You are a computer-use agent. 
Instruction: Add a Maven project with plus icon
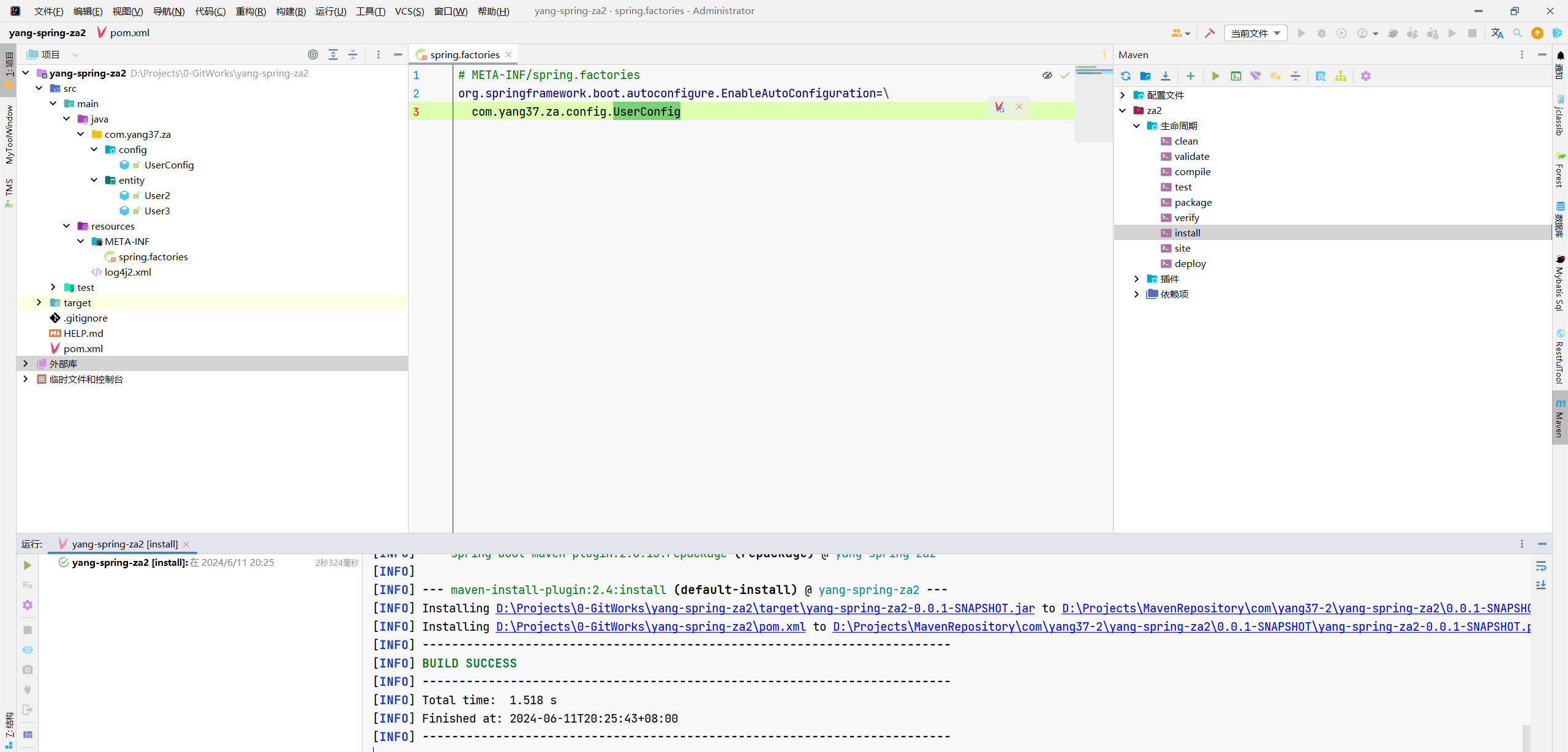(x=1191, y=76)
